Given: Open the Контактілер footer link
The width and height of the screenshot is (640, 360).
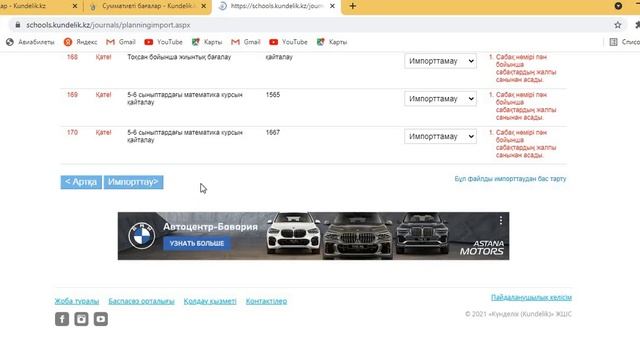Looking at the screenshot, I should coord(266,301).
